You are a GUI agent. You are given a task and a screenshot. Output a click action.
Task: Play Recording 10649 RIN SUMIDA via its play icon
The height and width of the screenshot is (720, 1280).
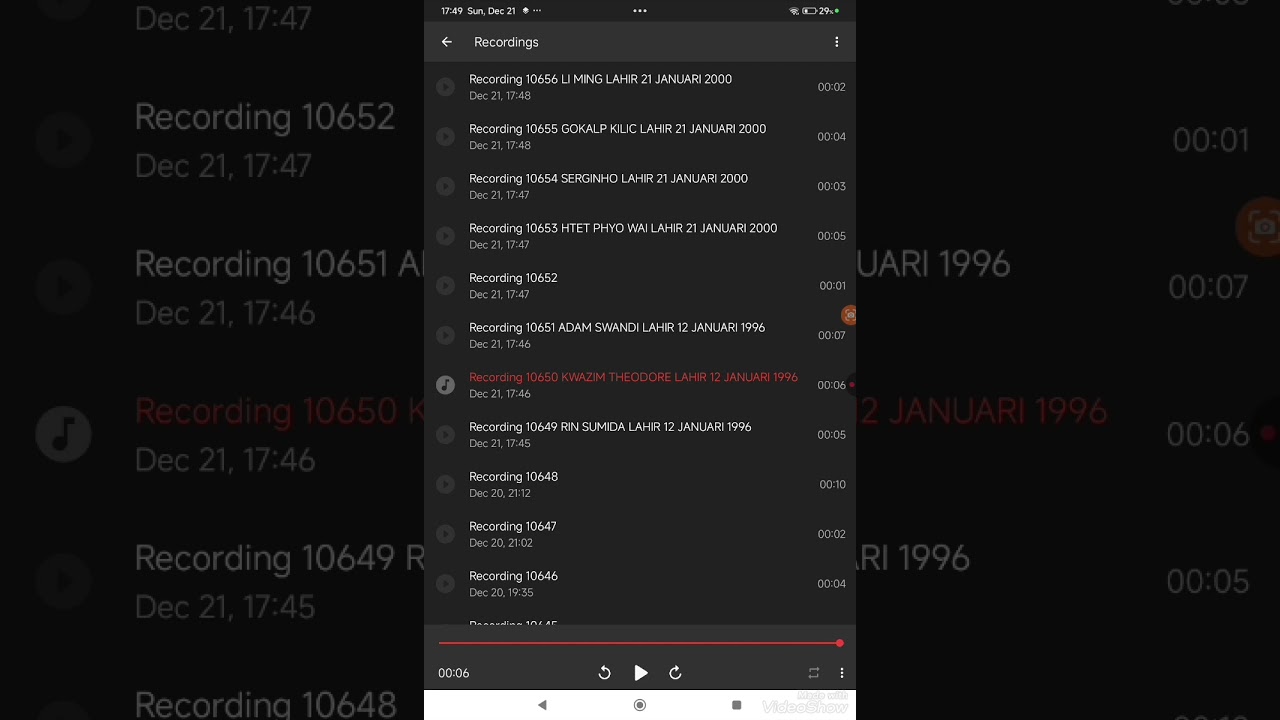(x=446, y=435)
